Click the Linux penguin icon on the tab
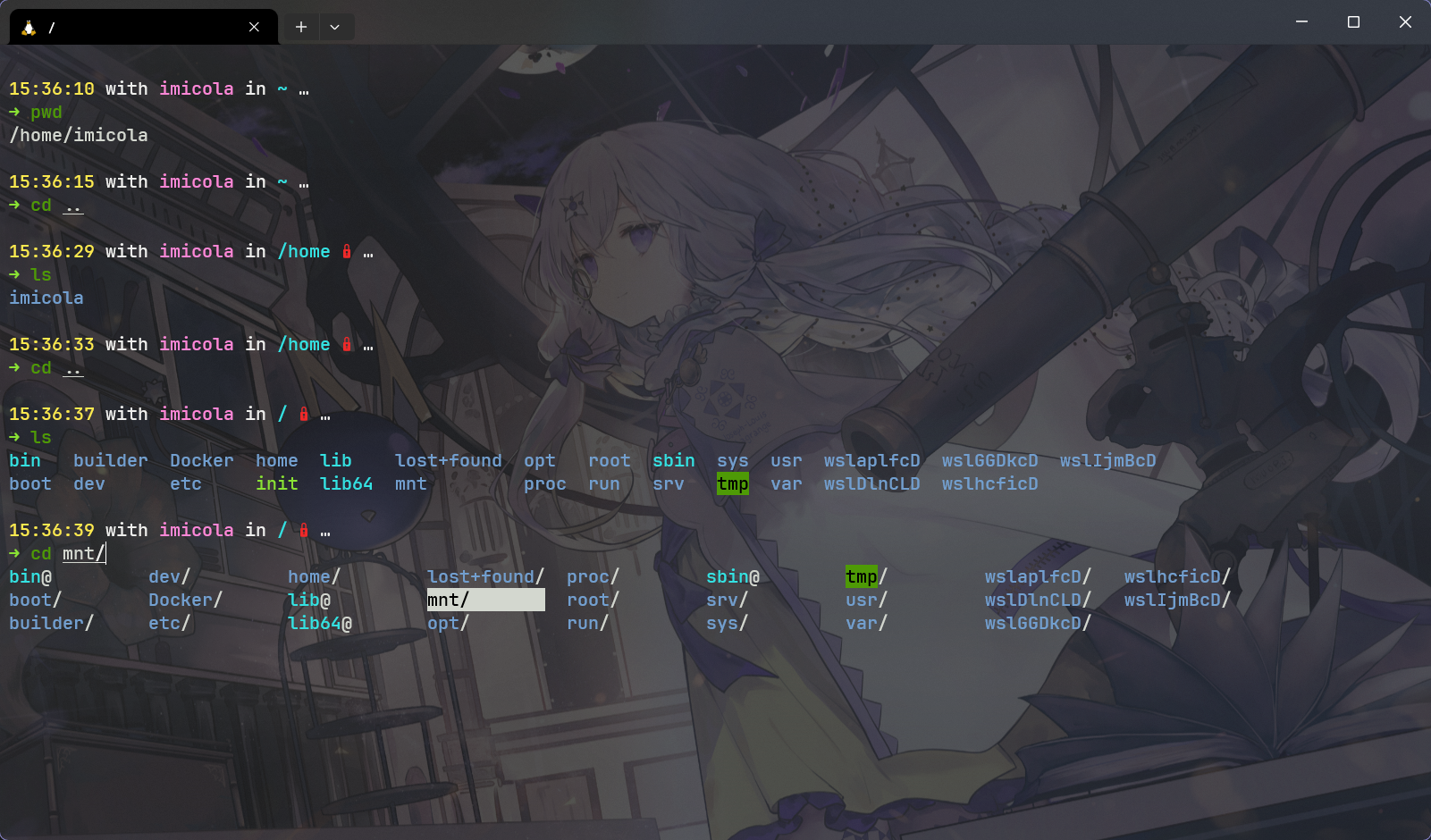This screenshot has height=840, width=1431. coord(29,28)
